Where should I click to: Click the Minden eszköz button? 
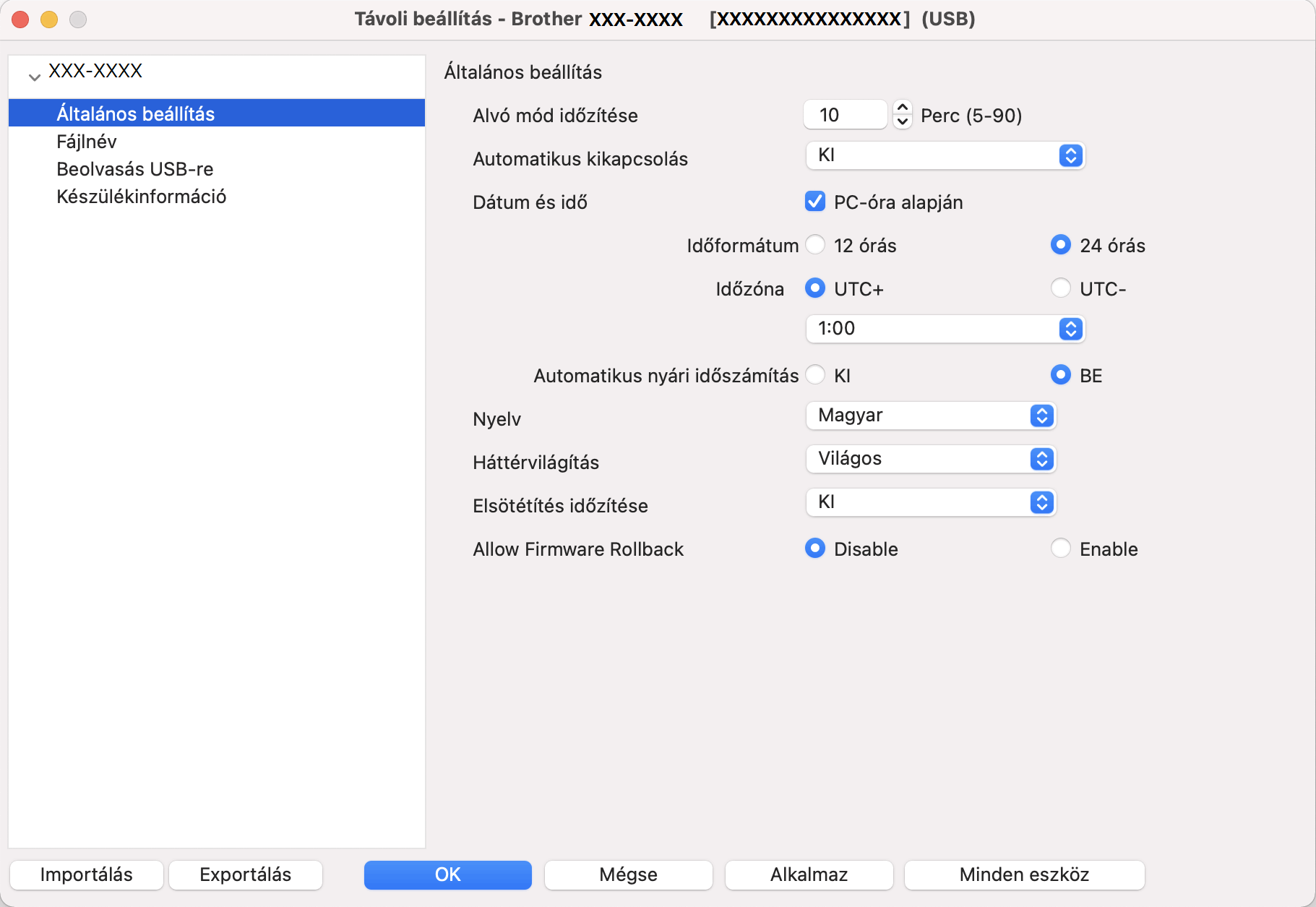[1024, 874]
